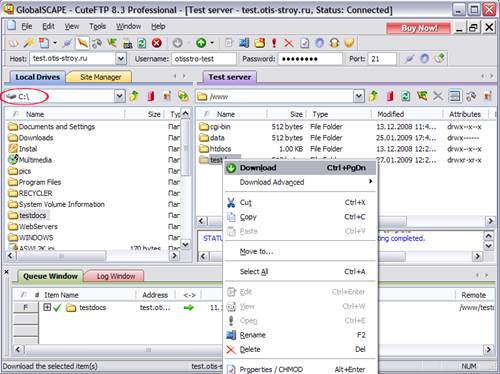
Task: Open the local C:\ path dropdown
Action: (120, 96)
